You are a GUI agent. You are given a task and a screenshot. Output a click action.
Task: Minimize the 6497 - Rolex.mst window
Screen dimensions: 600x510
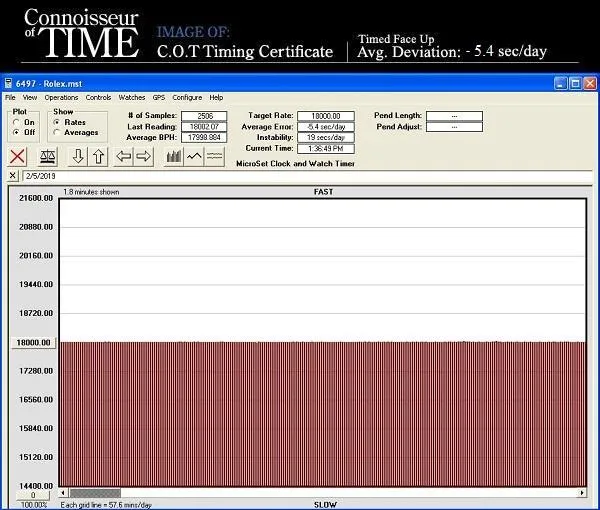(x=561, y=83)
